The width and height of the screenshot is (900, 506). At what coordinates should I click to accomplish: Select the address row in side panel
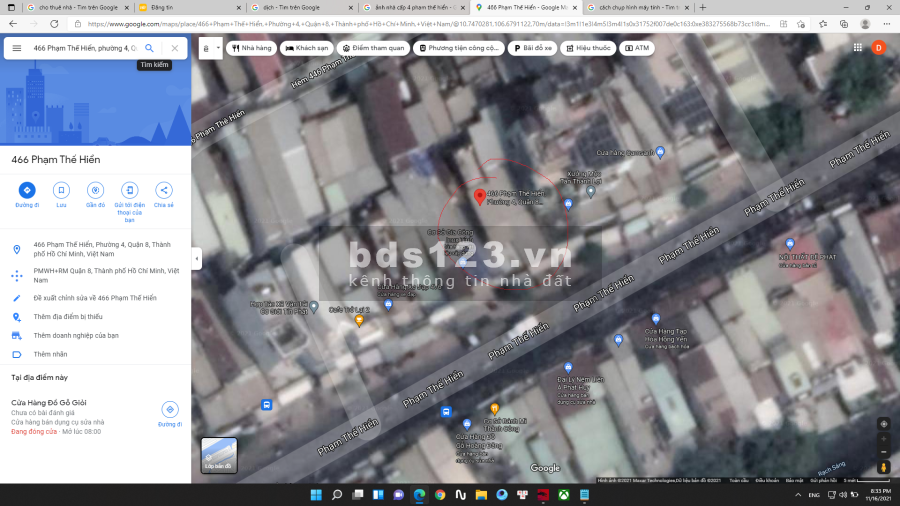pos(95,249)
